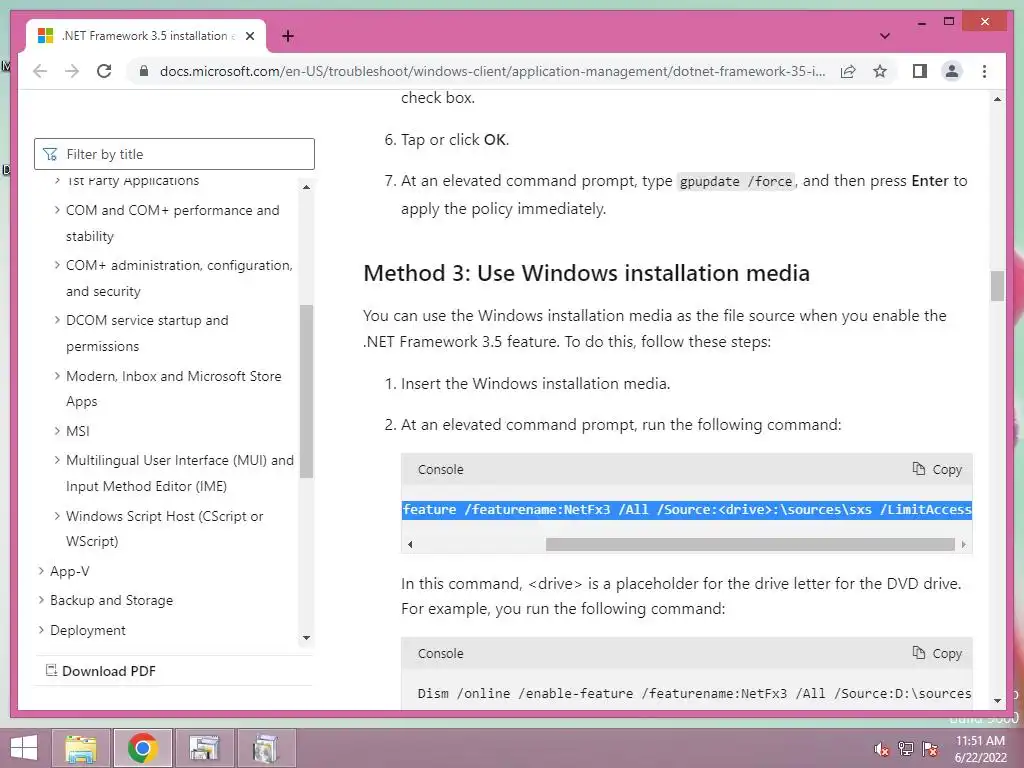Expand COM+ administration, configuration, and security

pyautogui.click(x=57, y=265)
